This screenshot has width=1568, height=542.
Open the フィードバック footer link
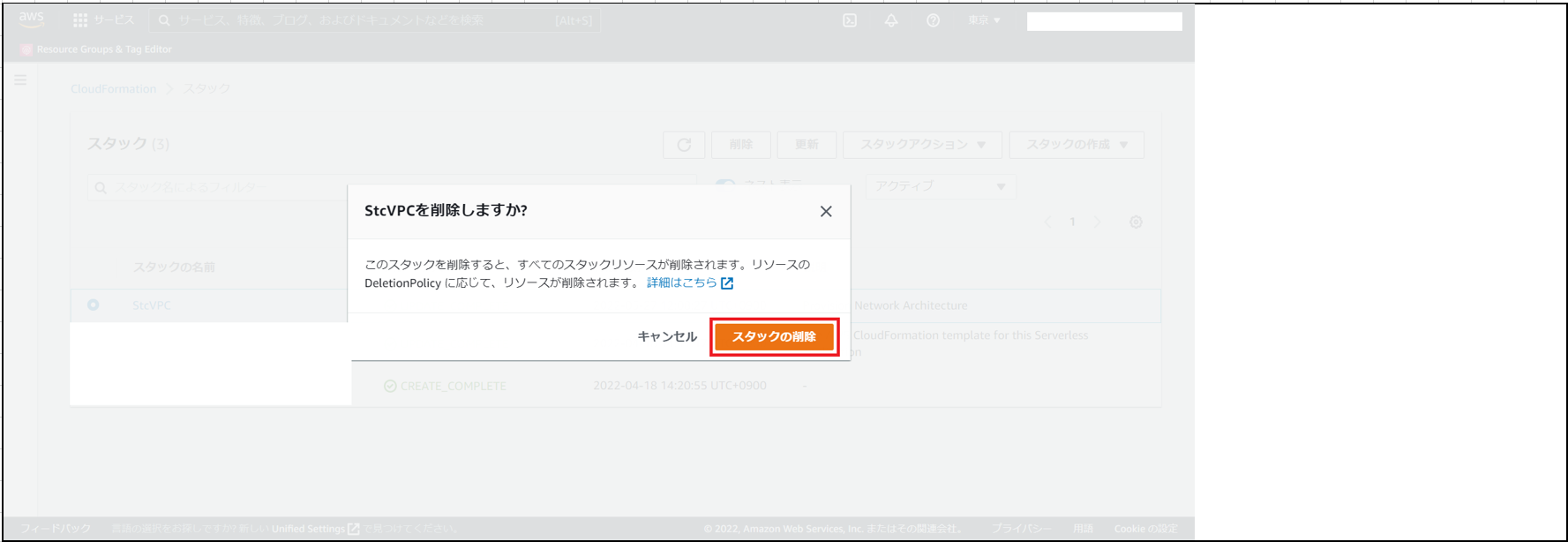[x=56, y=529]
